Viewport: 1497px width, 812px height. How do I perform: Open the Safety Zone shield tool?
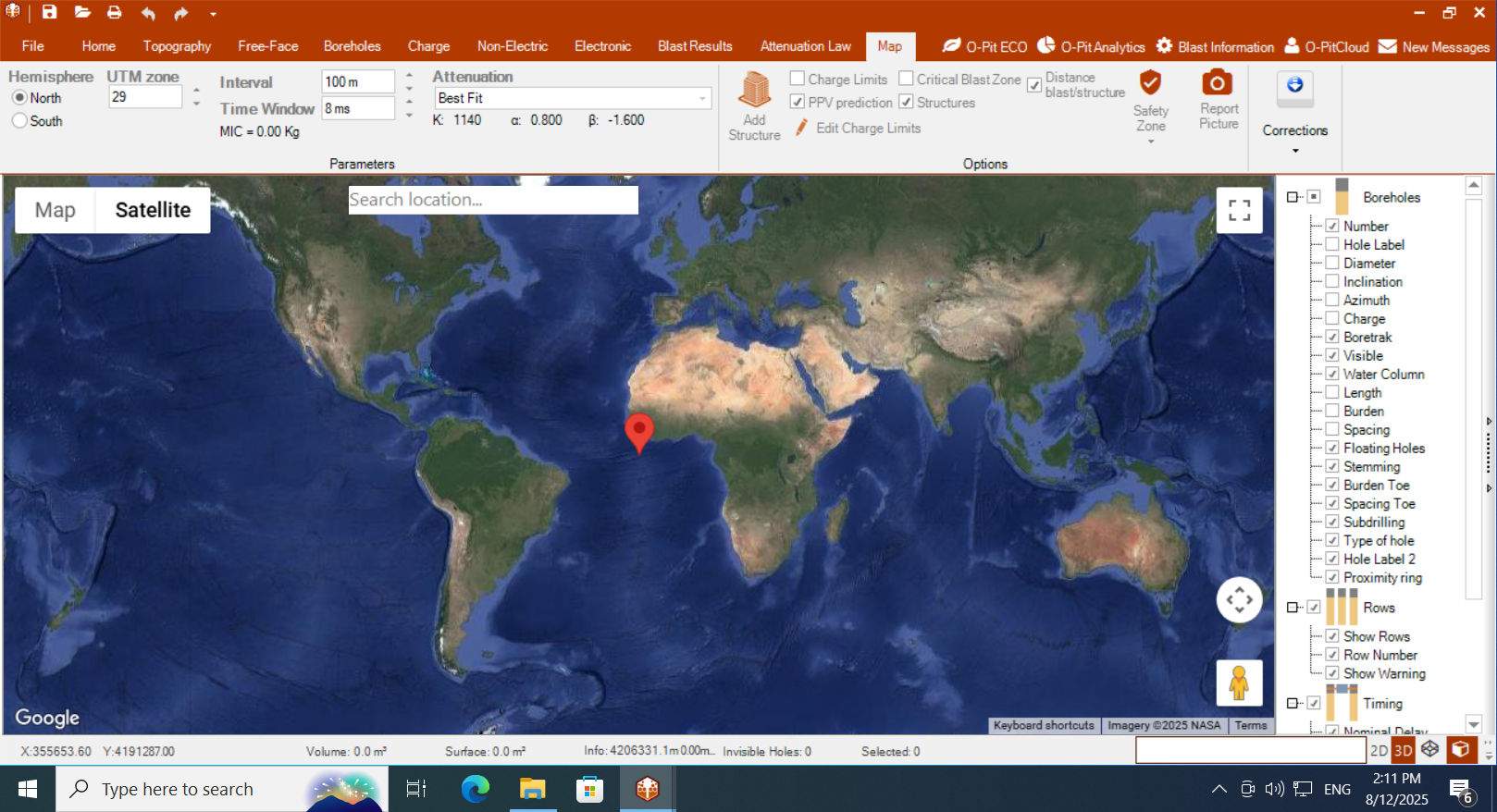pos(1150,83)
